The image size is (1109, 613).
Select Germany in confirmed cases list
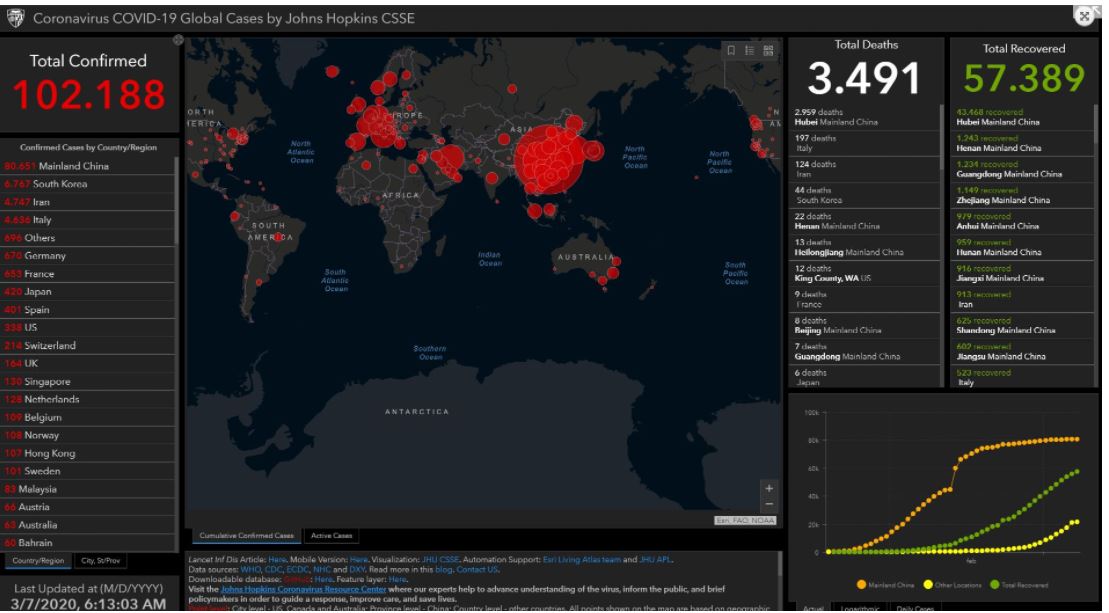point(87,256)
